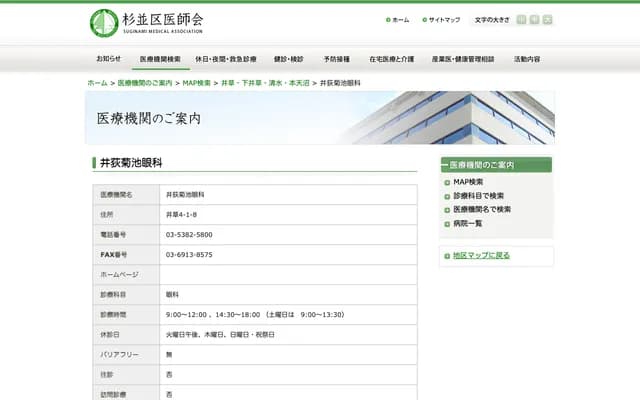Click 診療時間 row label

[113, 315]
